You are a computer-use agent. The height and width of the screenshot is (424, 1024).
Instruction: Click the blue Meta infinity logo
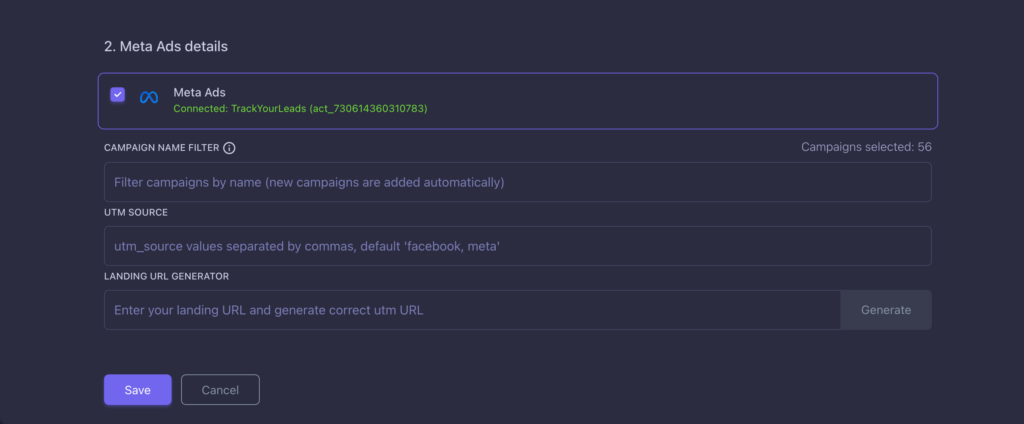(x=149, y=97)
